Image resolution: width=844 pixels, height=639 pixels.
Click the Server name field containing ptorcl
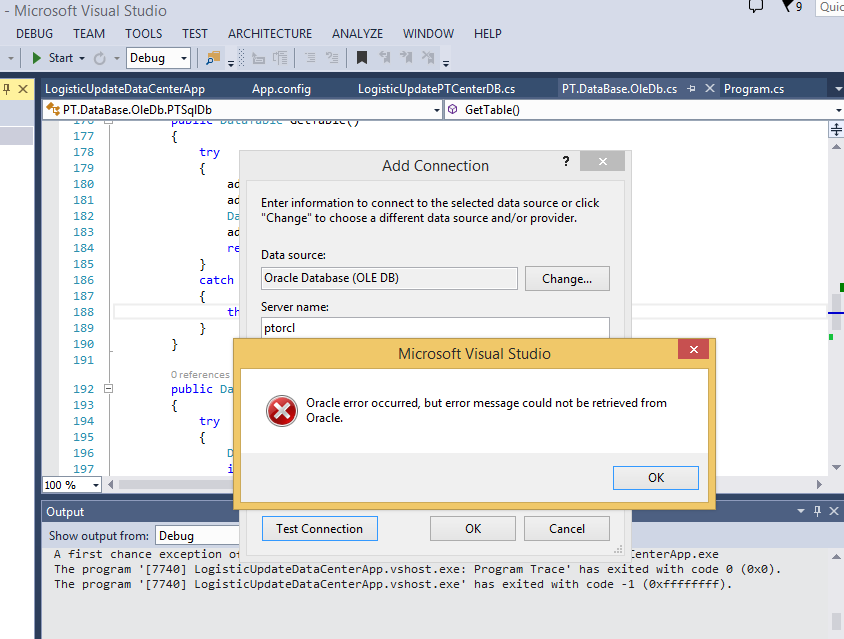coord(435,328)
